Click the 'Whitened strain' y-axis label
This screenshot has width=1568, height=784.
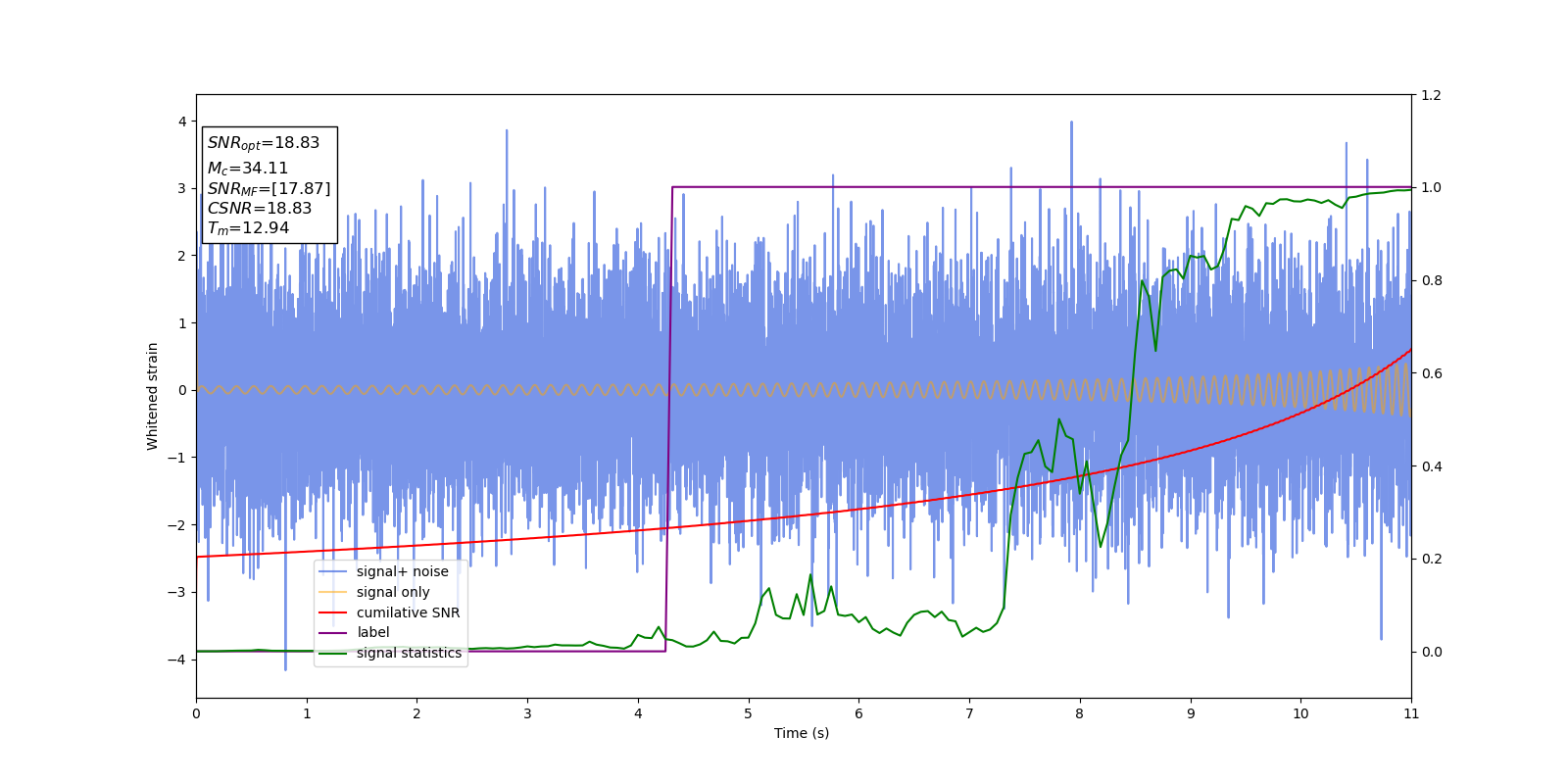(x=153, y=396)
